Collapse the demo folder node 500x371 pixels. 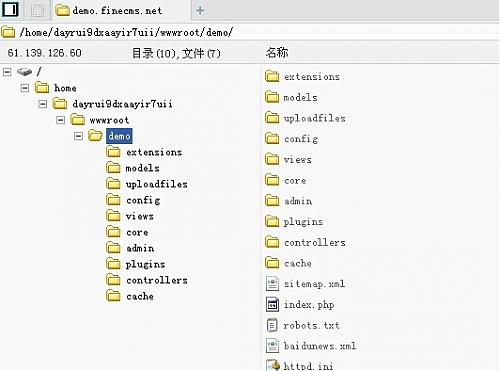tap(78, 136)
